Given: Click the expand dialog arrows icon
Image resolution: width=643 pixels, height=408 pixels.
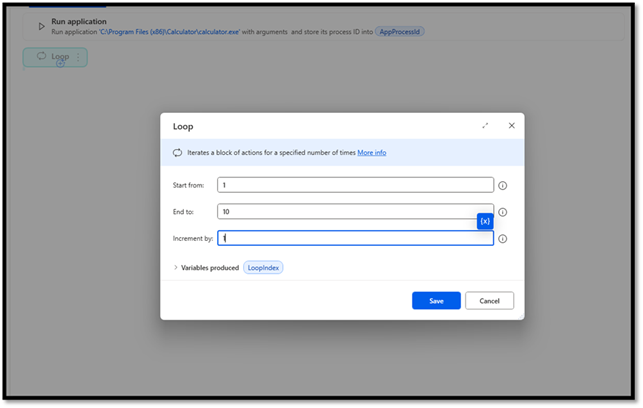Looking at the screenshot, I should 485,126.
